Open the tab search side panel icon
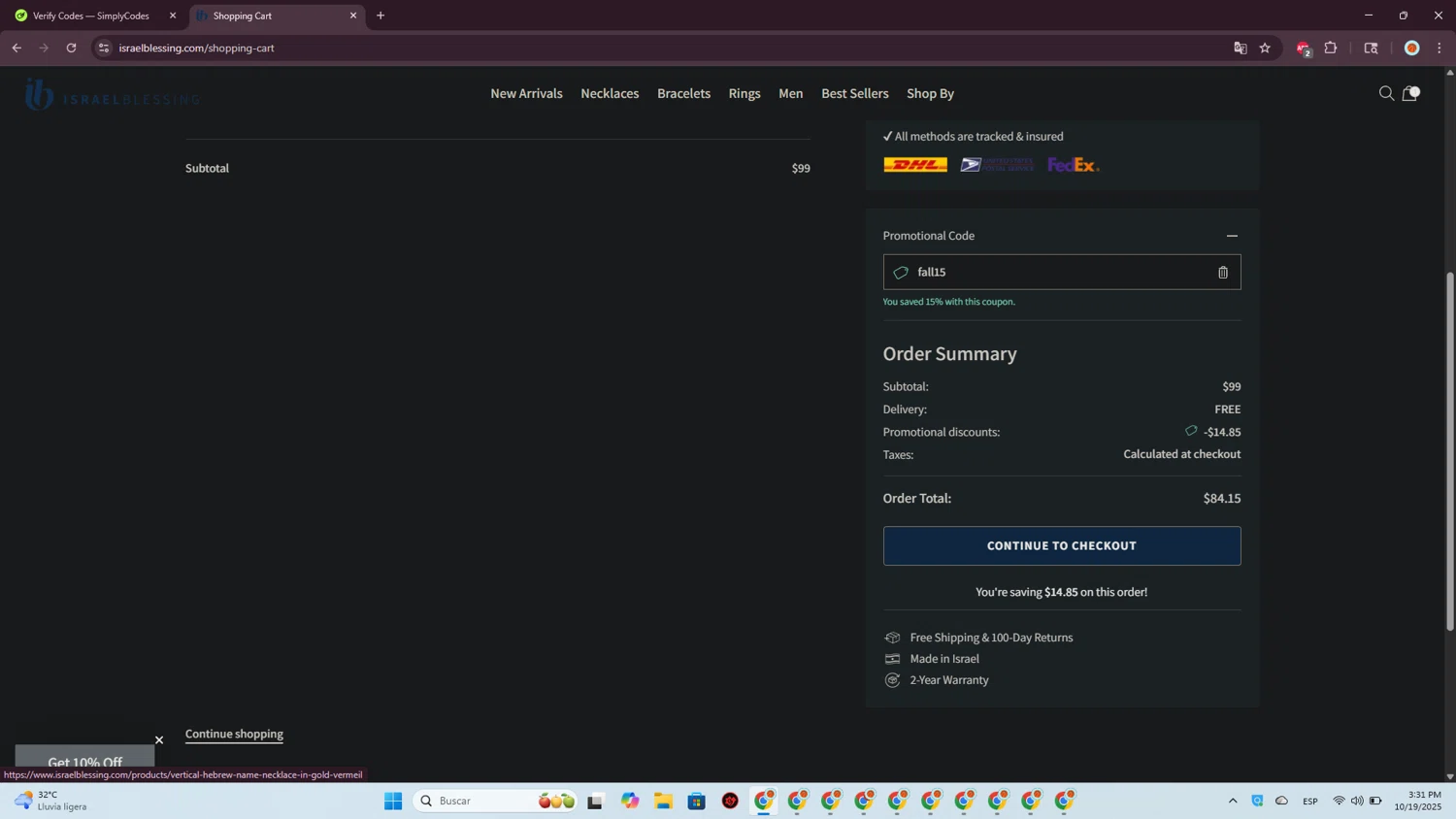This screenshot has width=1456, height=819. [x=1371, y=48]
